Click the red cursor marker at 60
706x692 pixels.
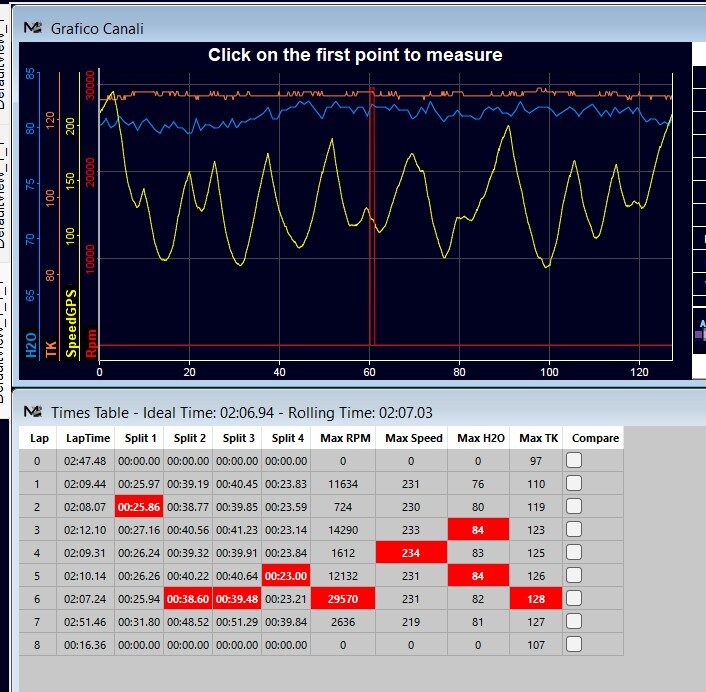point(372,216)
